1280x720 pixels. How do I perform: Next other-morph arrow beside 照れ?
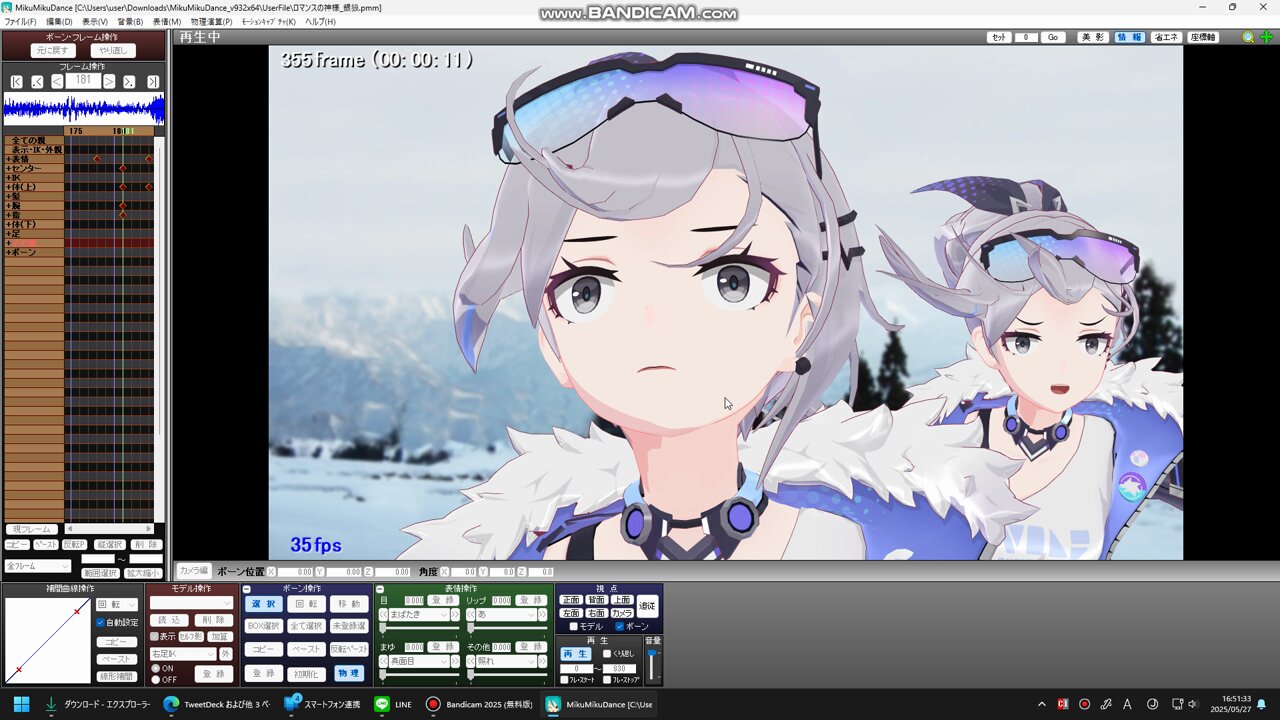[542, 661]
